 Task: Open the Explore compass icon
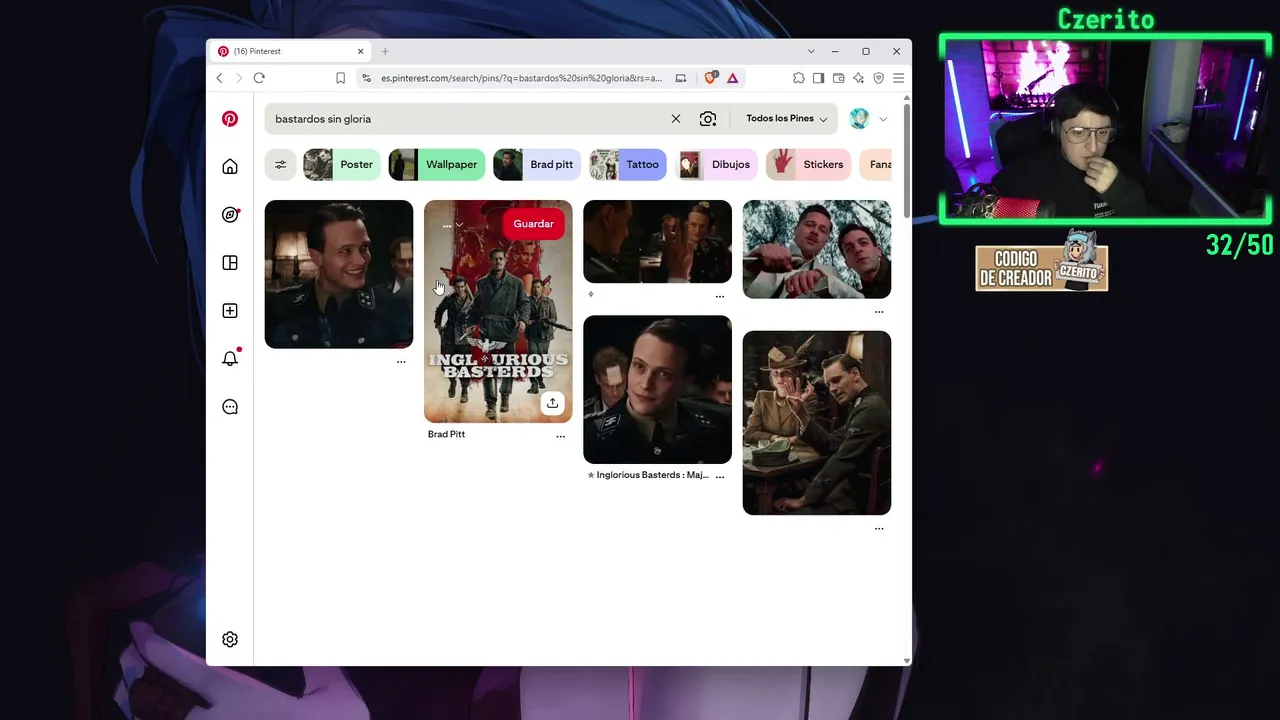[230, 215]
